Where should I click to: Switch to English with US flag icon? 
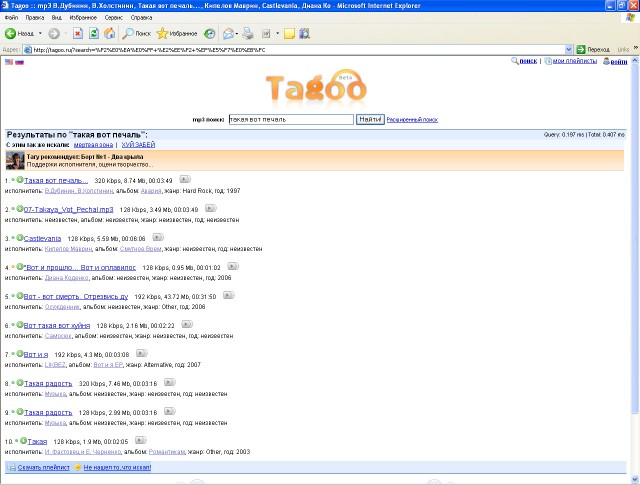coord(9,62)
